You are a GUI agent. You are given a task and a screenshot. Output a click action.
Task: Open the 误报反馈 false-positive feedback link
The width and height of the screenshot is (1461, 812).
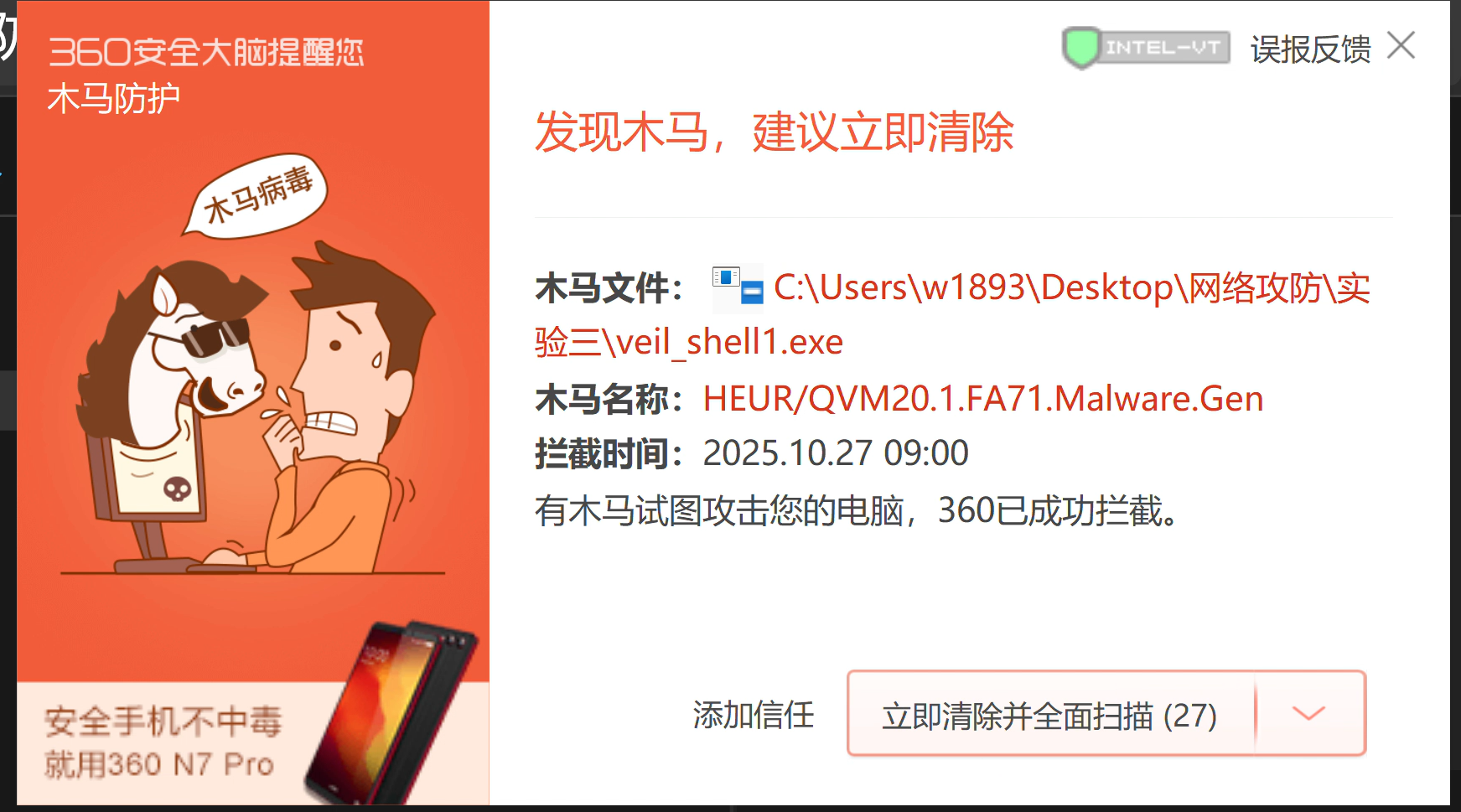pyautogui.click(x=1310, y=49)
